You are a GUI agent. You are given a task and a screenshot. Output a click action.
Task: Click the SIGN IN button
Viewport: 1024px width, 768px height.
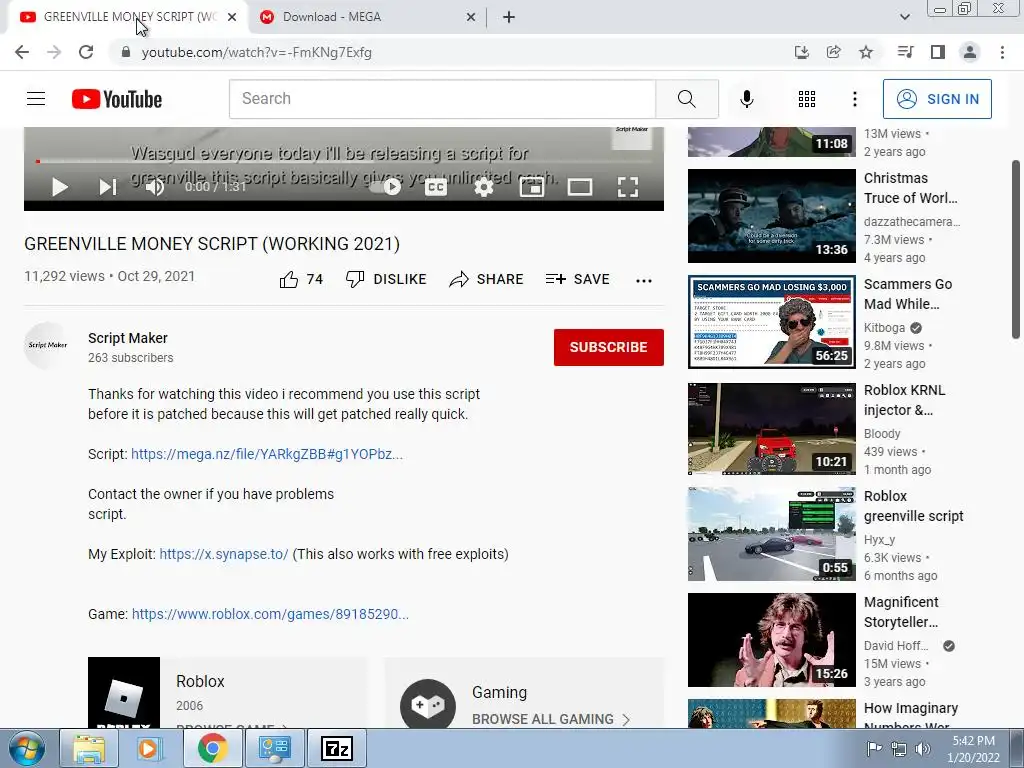click(x=937, y=99)
